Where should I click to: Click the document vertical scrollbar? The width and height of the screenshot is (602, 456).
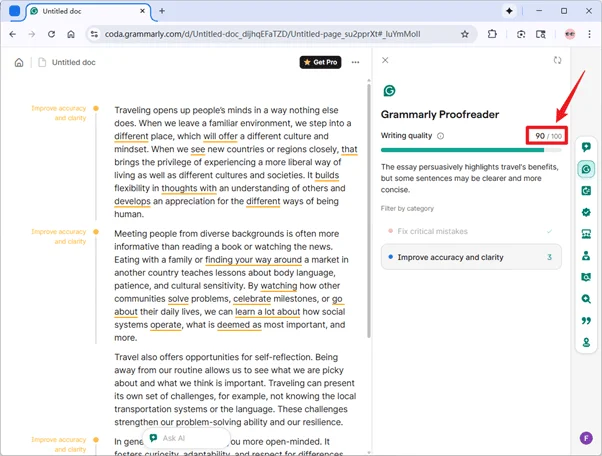pyautogui.click(x=369, y=210)
